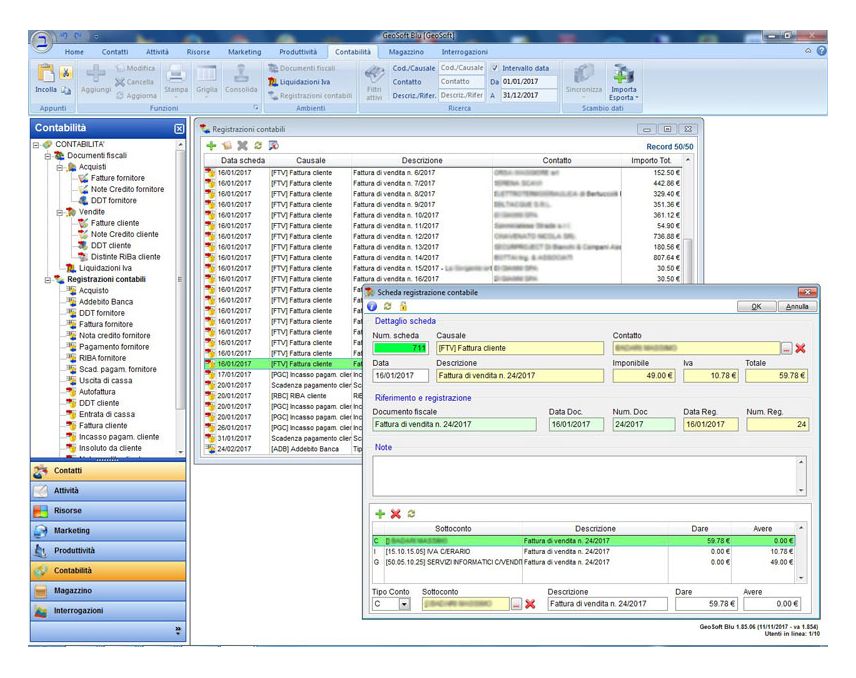Image resolution: width=856 pixels, height=678 pixels.
Task: Collapse the Acquisti tree node
Action: pos(60,167)
